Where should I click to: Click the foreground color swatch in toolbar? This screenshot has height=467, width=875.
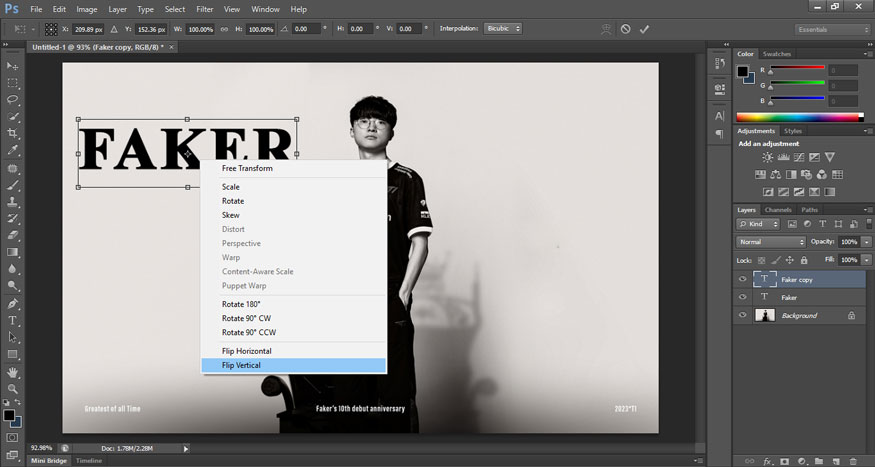[x=8, y=415]
